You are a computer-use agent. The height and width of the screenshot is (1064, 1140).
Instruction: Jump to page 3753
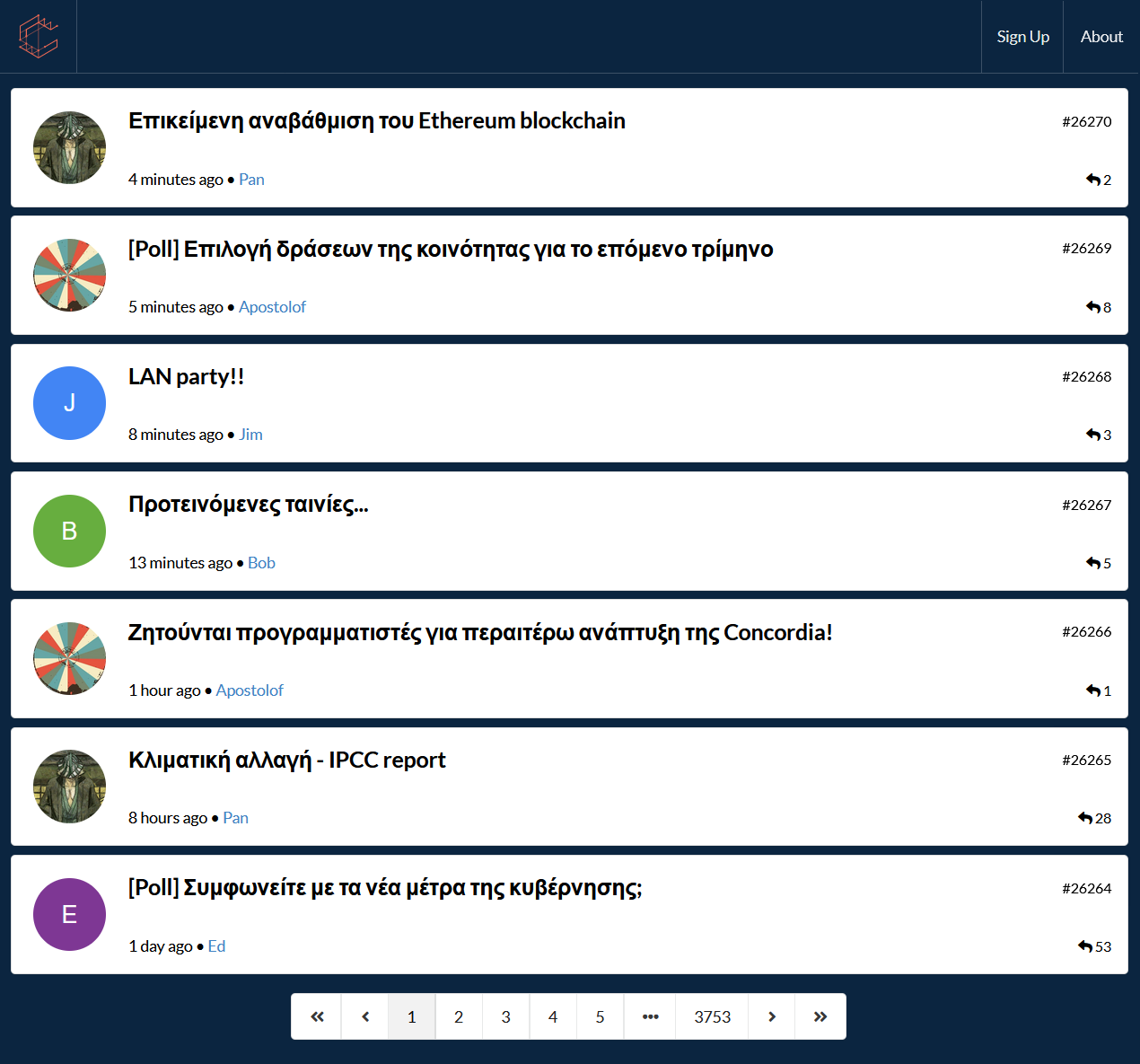pyautogui.click(x=712, y=1016)
